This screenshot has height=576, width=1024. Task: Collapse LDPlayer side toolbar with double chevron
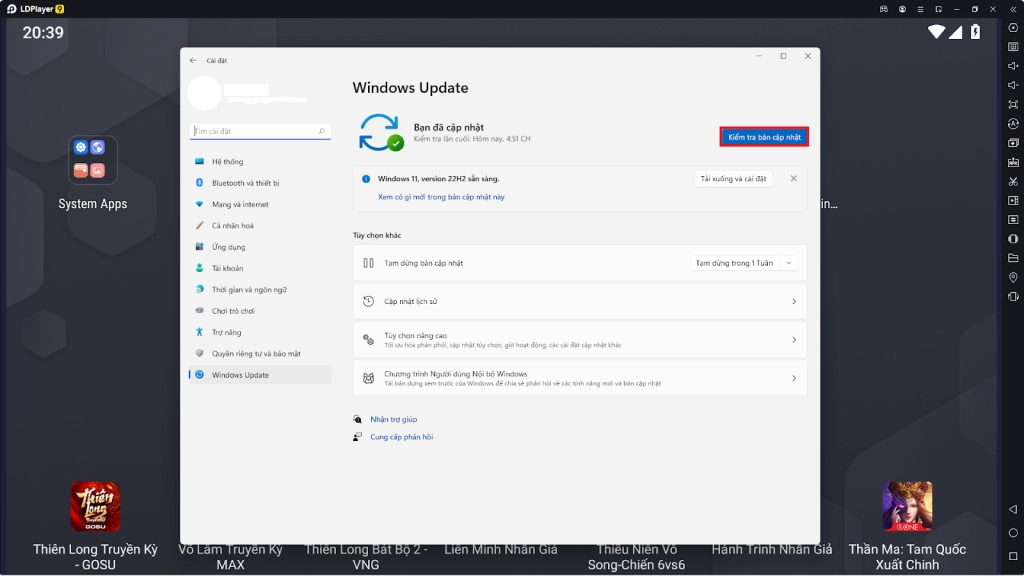point(1013,9)
